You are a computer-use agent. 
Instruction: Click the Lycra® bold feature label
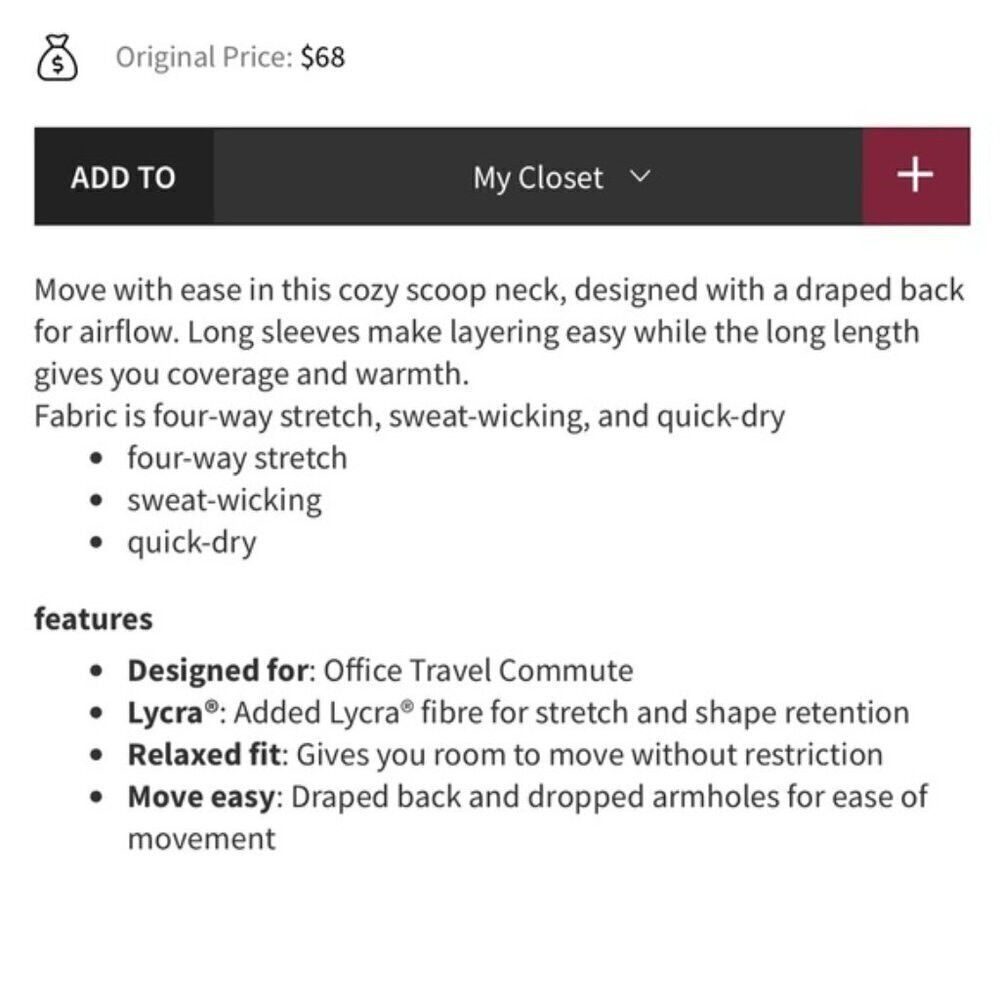(173, 712)
